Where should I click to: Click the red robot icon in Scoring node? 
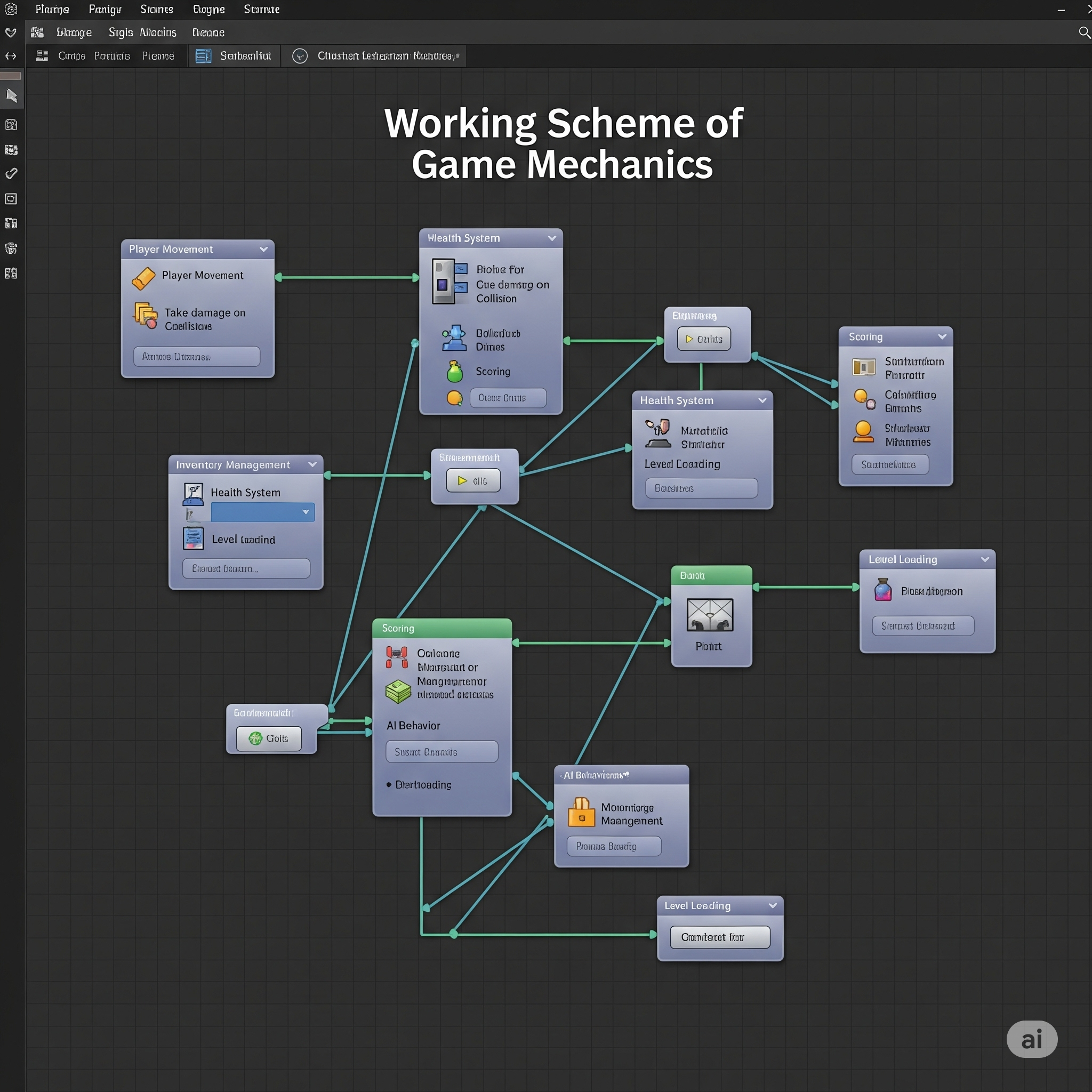pyautogui.click(x=397, y=657)
